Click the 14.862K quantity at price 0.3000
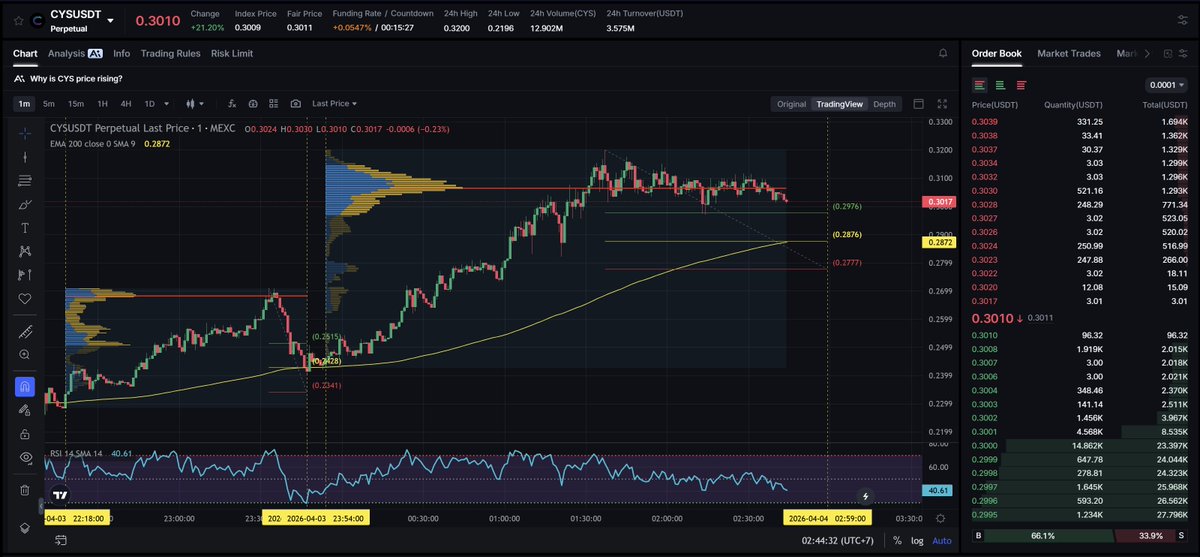This screenshot has height=557, width=1200. tap(1086, 445)
